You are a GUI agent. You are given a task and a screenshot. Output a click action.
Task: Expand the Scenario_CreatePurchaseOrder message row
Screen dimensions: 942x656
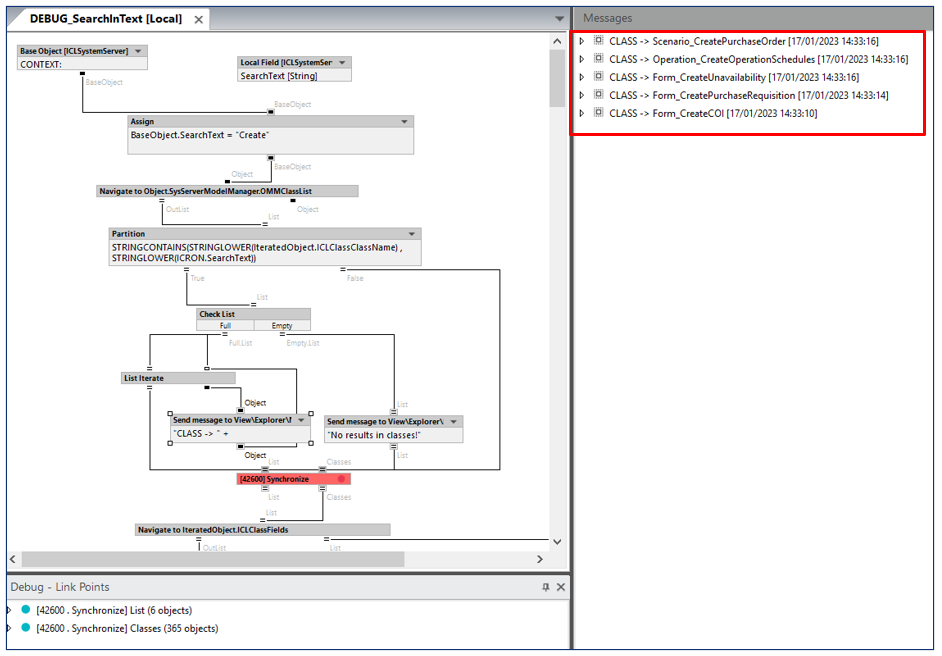point(582,41)
